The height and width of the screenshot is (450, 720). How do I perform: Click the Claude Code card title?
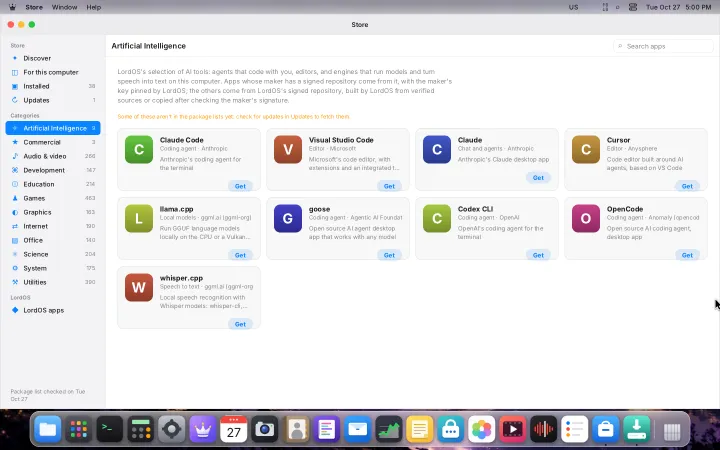point(181,140)
